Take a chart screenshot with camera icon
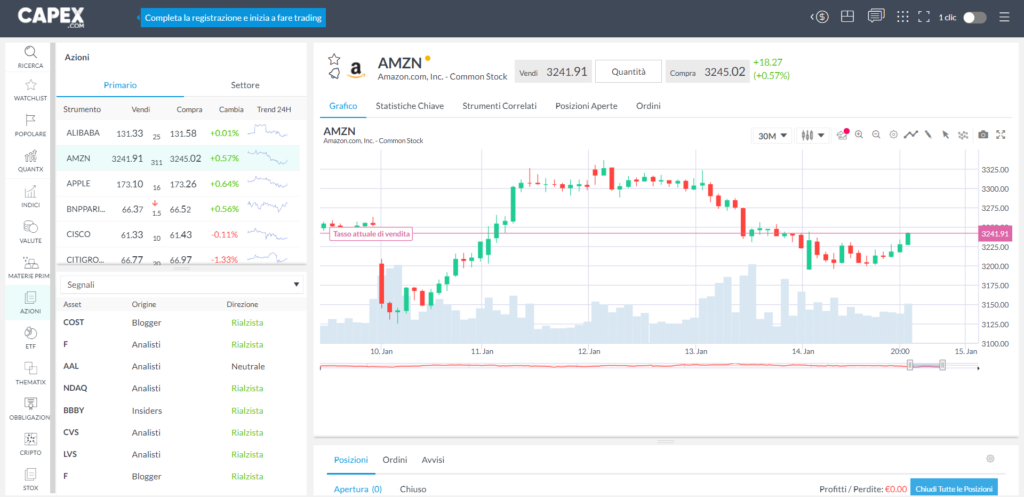 tap(983, 135)
